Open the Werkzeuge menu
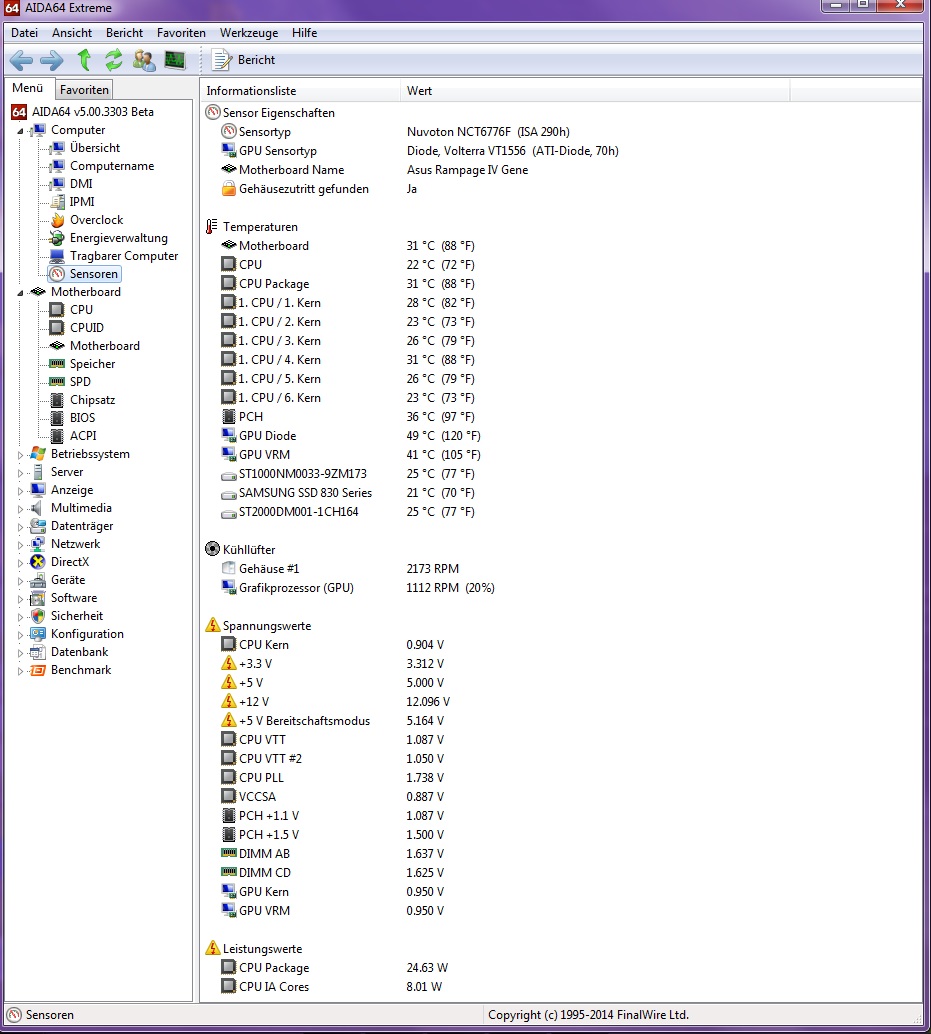931x1034 pixels. (249, 33)
